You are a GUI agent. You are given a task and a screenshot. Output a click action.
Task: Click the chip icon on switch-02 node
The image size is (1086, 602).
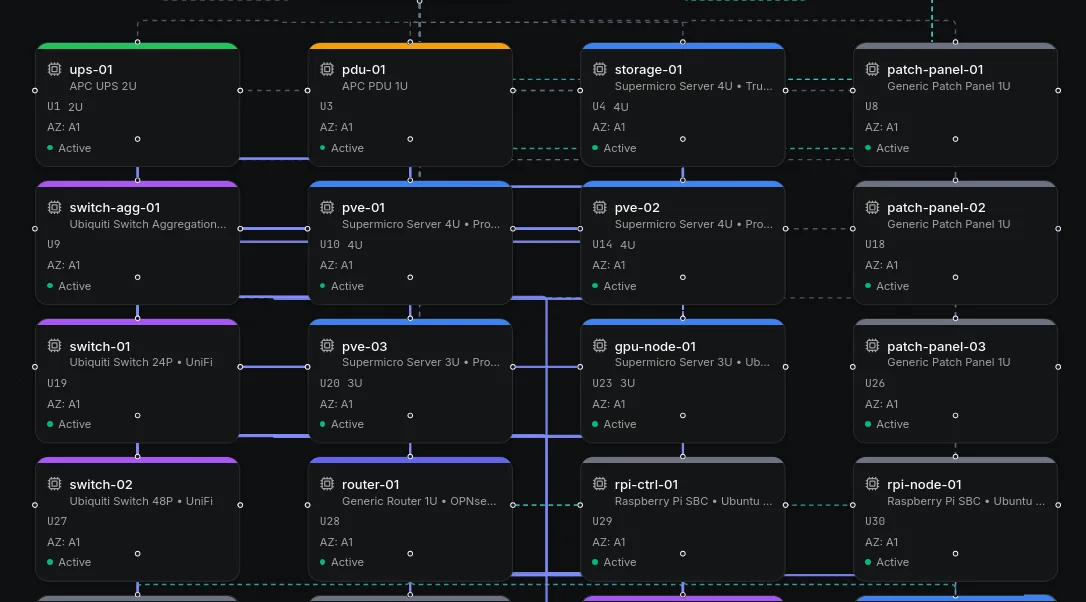[54, 484]
